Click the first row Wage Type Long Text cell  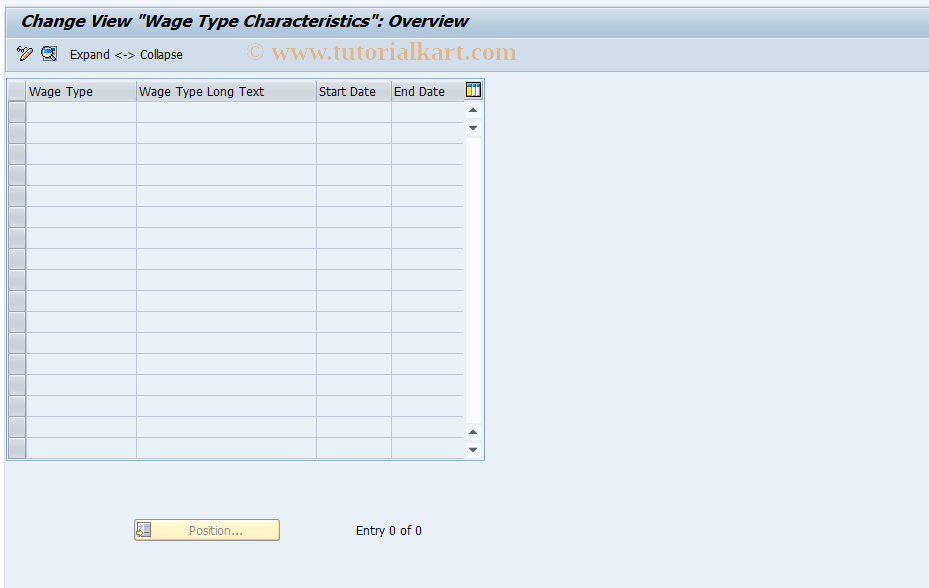tap(226, 112)
